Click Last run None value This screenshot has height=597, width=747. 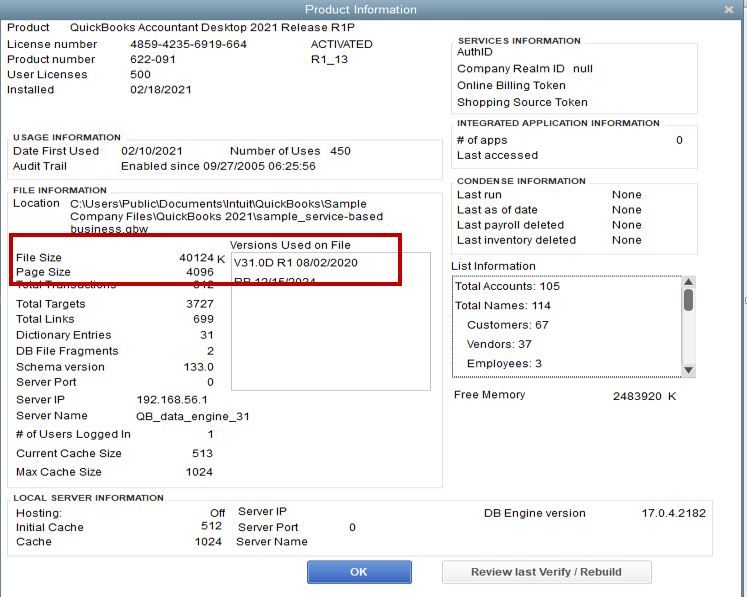[626, 195]
